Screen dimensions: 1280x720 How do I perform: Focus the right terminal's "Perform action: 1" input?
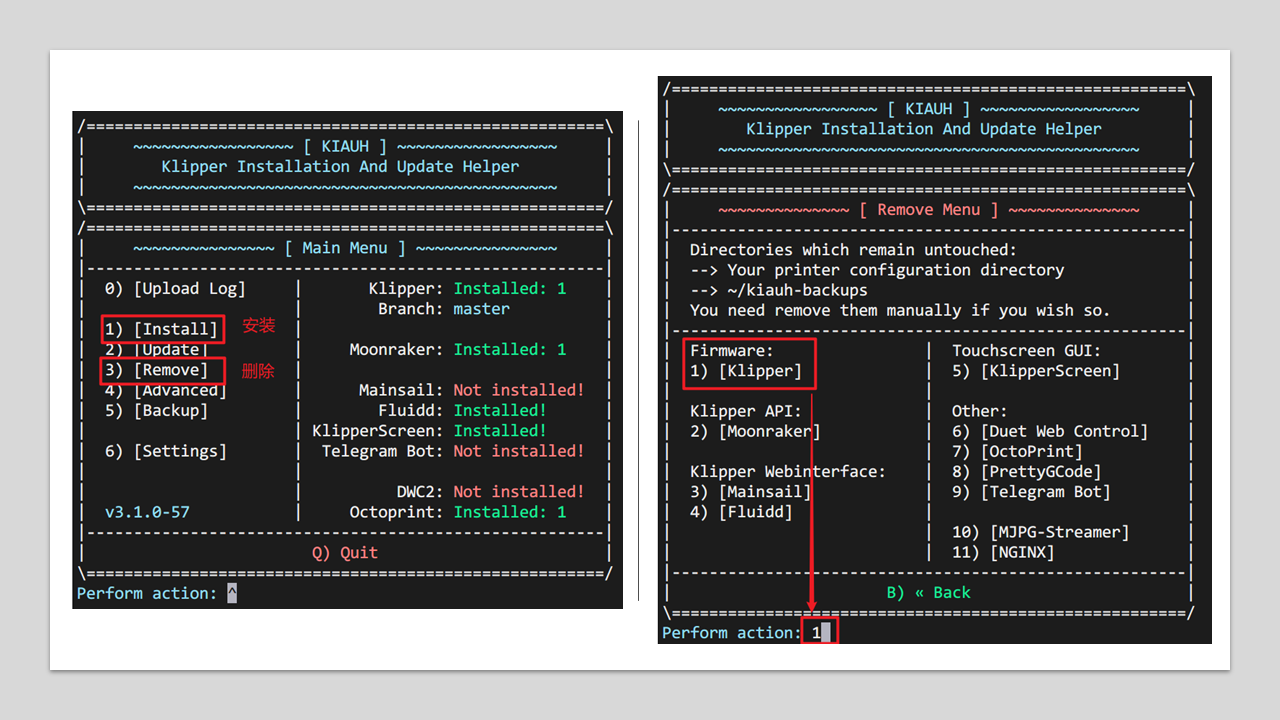coord(820,633)
